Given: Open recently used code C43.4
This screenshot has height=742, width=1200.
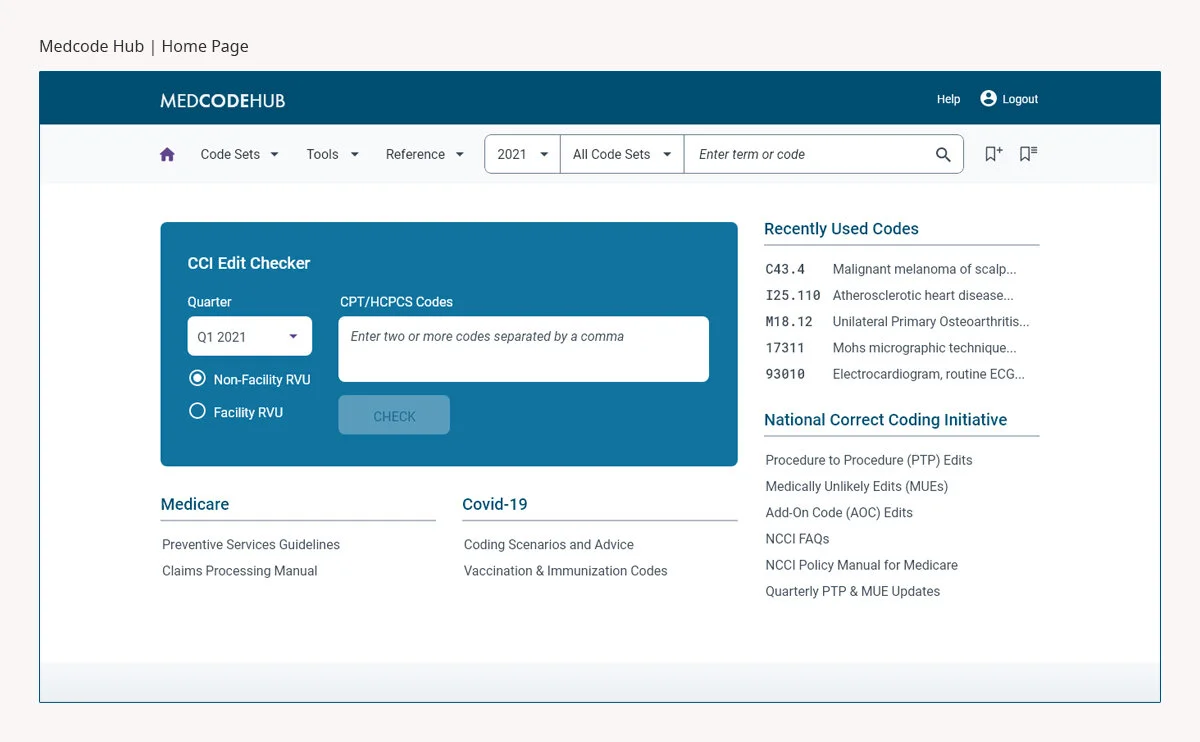Looking at the screenshot, I should (785, 269).
